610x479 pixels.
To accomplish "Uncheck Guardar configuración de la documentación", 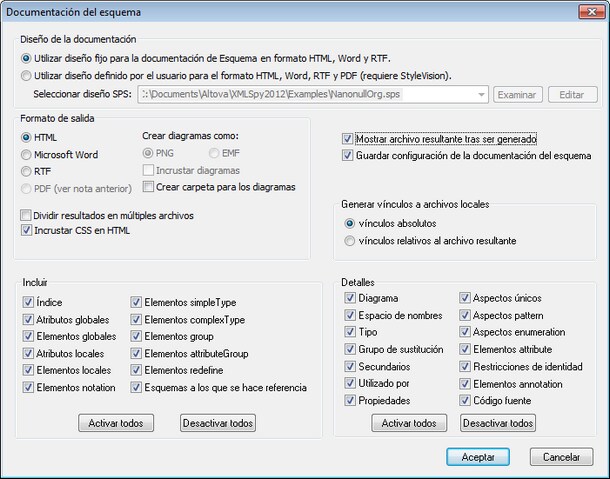I will coord(347,156).
